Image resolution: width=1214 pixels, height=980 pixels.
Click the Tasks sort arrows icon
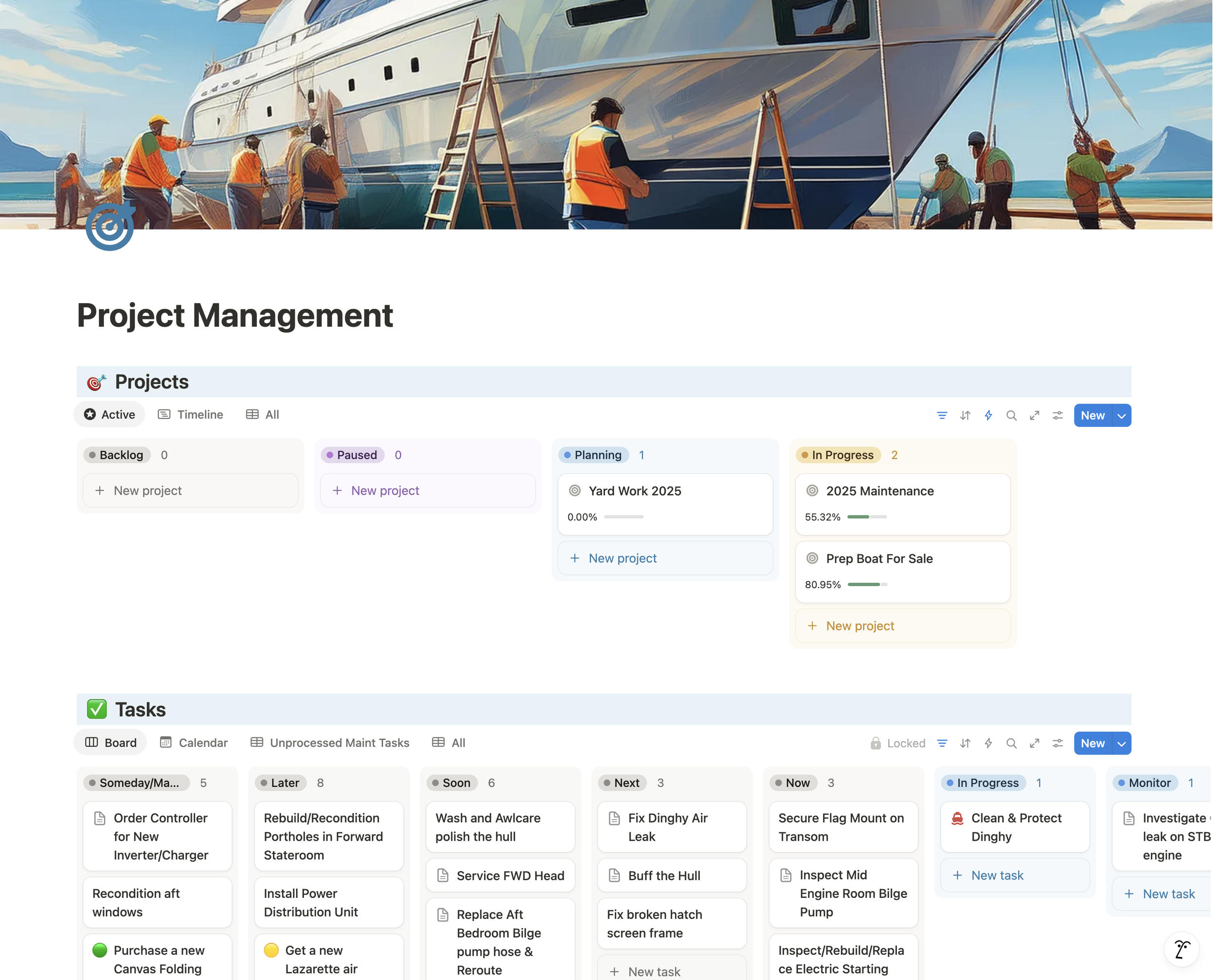coord(965,743)
